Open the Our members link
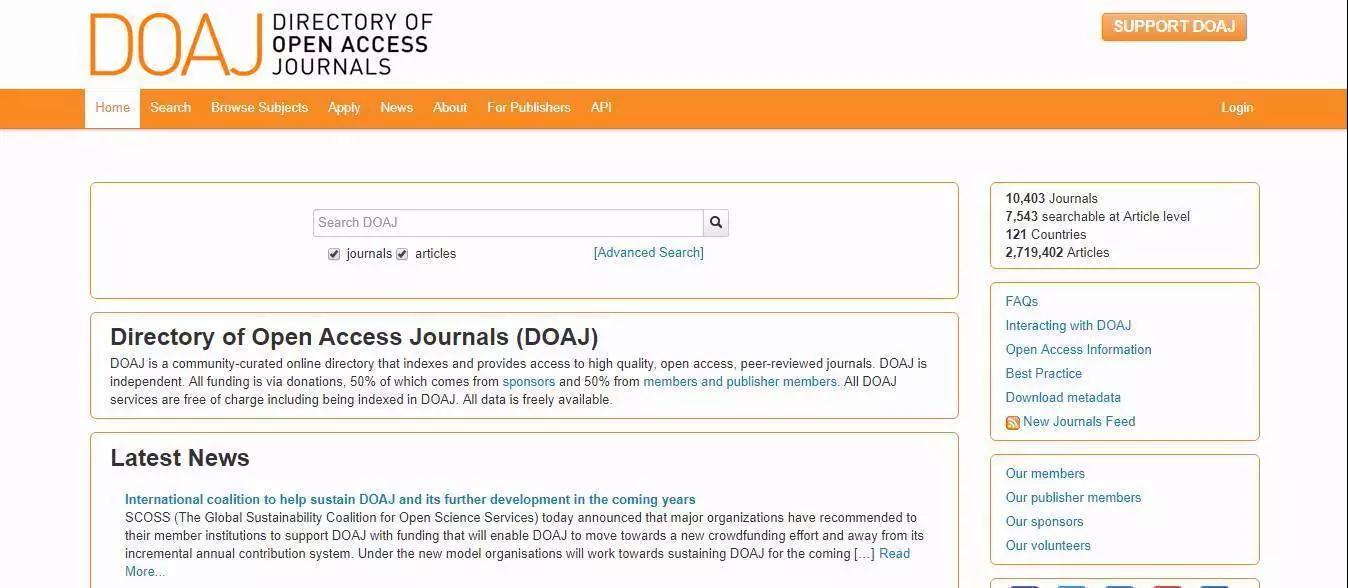This screenshot has width=1348, height=588. 1045,473
